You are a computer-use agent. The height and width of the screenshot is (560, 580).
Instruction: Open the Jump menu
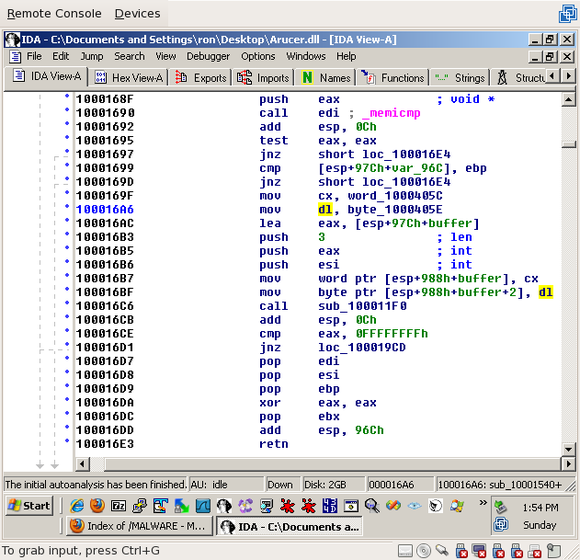92,56
